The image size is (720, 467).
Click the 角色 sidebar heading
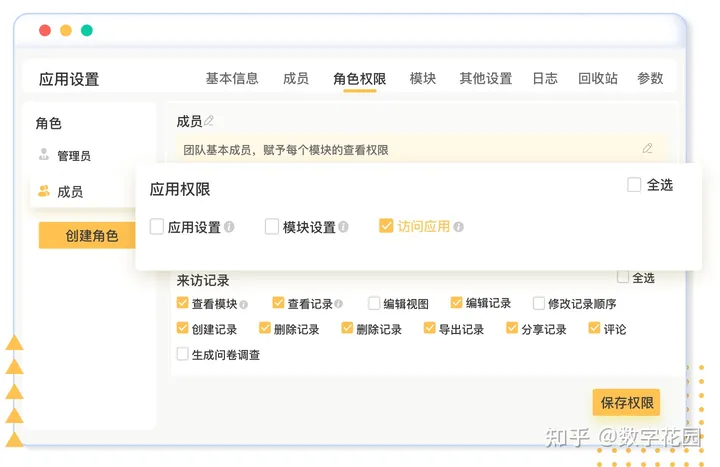[x=49, y=123]
